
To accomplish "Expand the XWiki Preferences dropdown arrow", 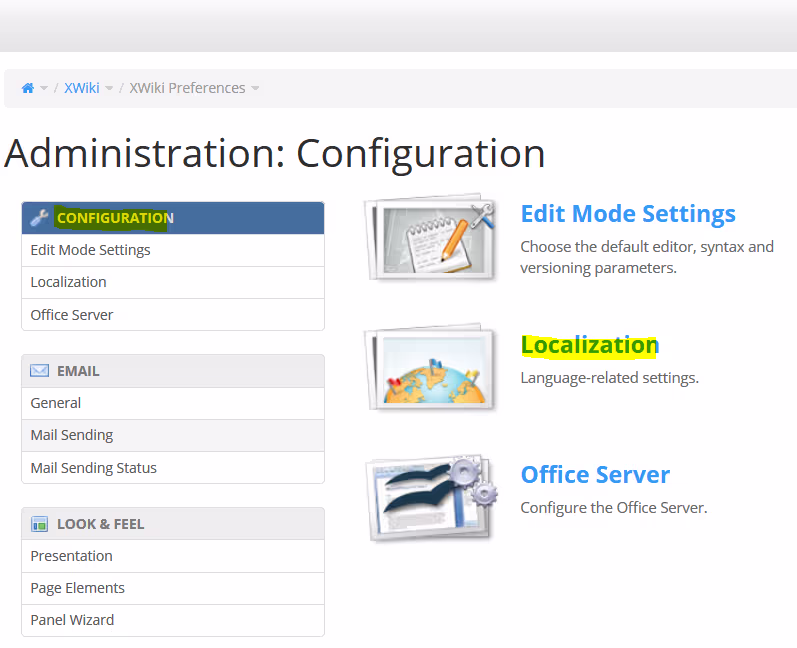I will (x=255, y=89).
